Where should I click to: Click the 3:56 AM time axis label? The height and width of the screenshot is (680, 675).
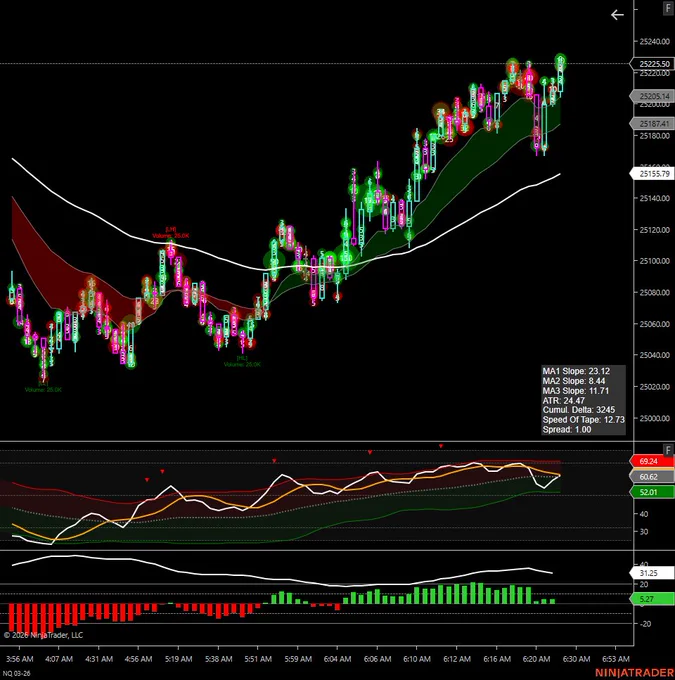20,659
